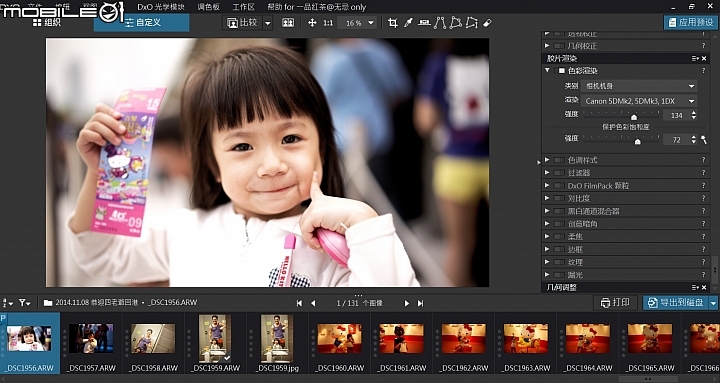Open the 胶片渲染 palette menu icon
This screenshot has height=383, width=720.
tap(695, 58)
